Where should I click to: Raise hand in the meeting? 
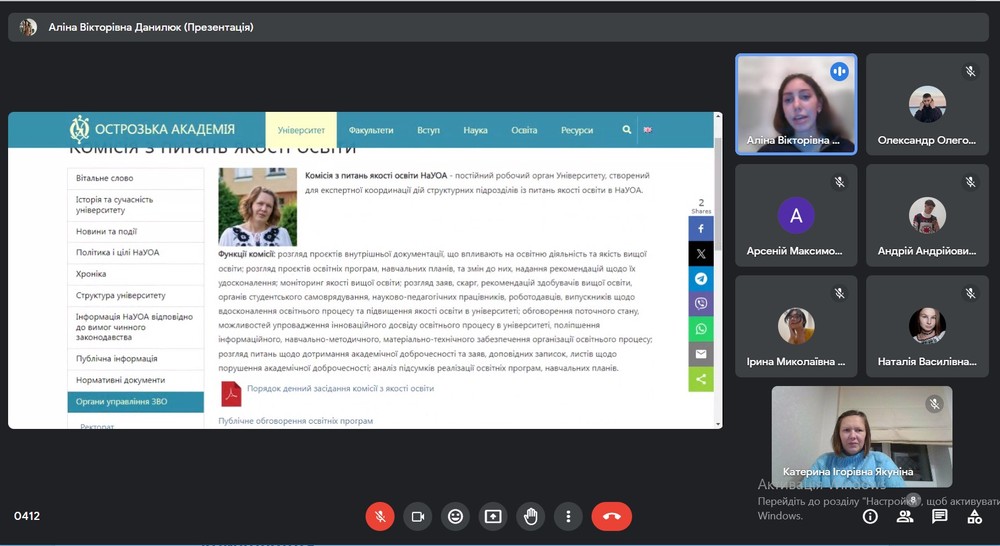tap(531, 516)
